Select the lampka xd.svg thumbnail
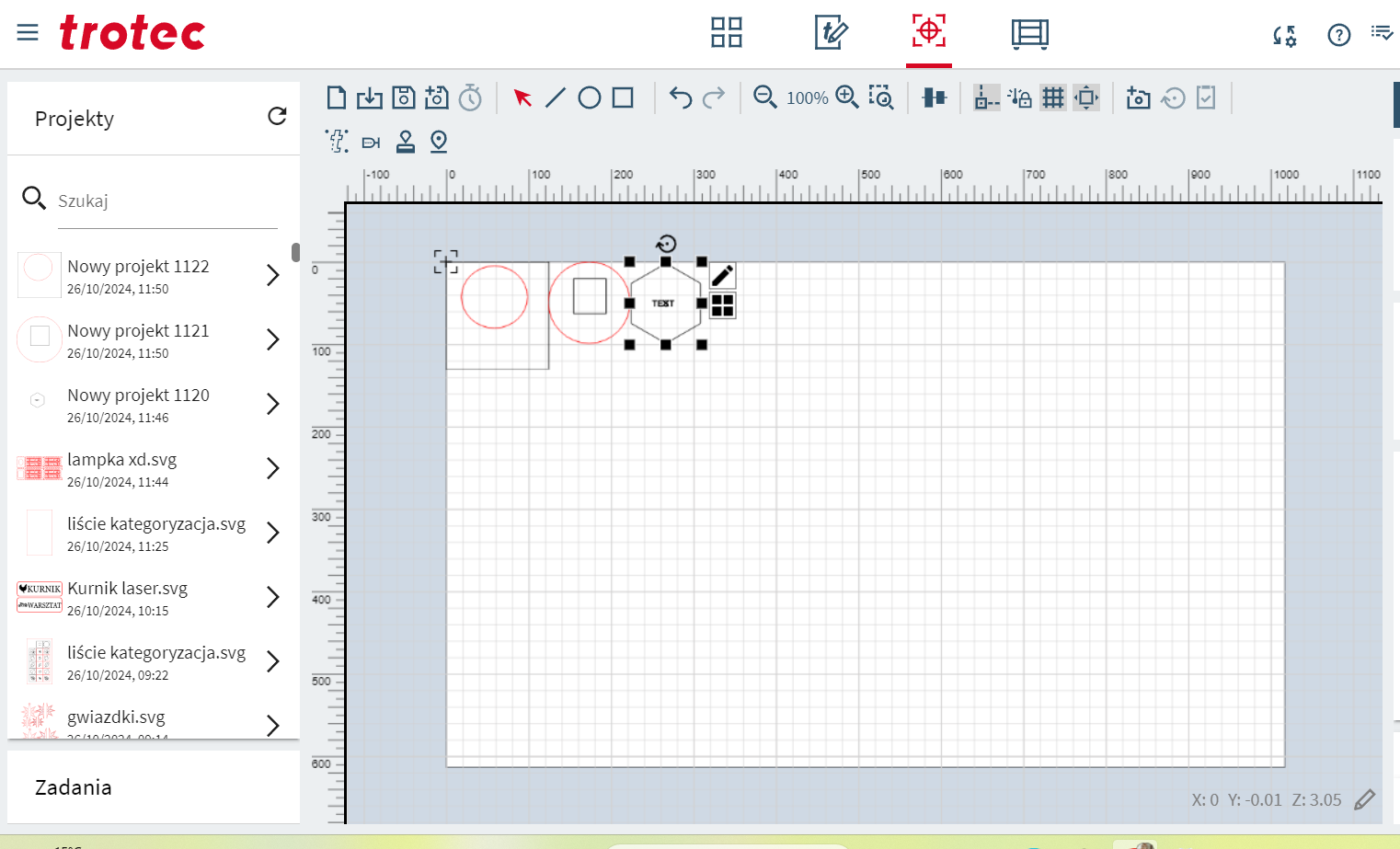Image resolution: width=1400 pixels, height=849 pixels. 39,468
